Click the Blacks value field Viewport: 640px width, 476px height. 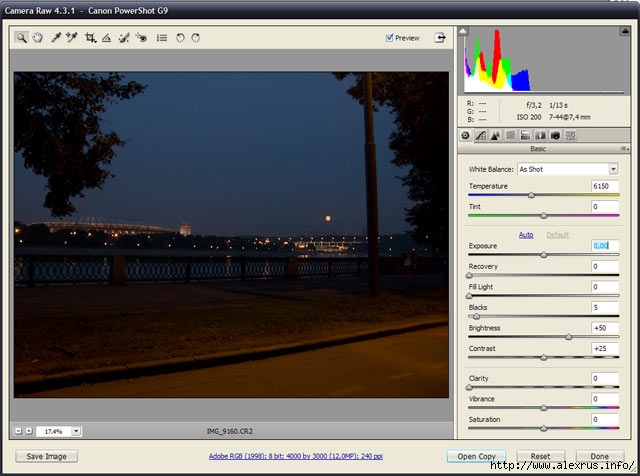coord(604,307)
